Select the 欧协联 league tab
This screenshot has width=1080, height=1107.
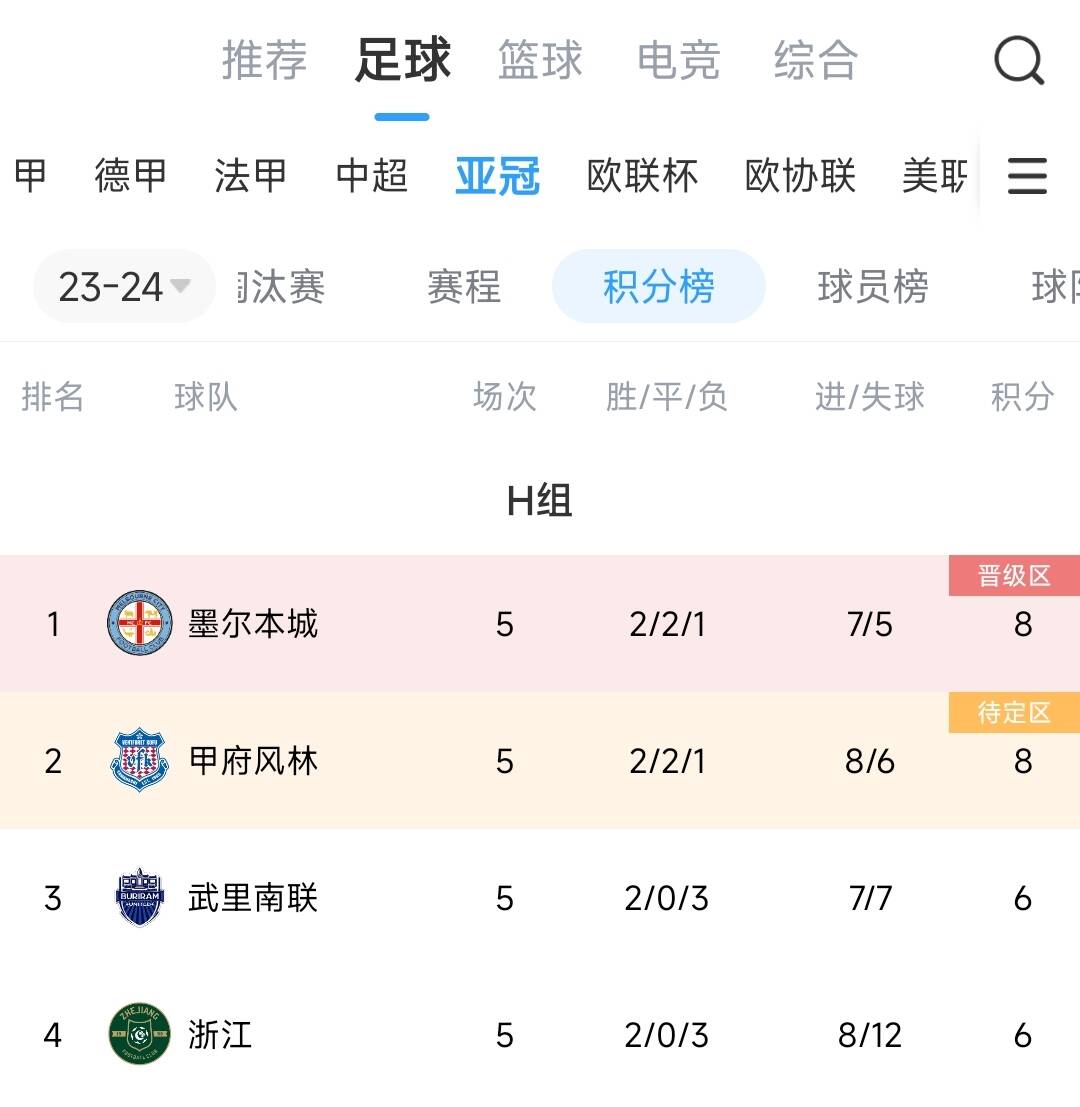coord(800,176)
